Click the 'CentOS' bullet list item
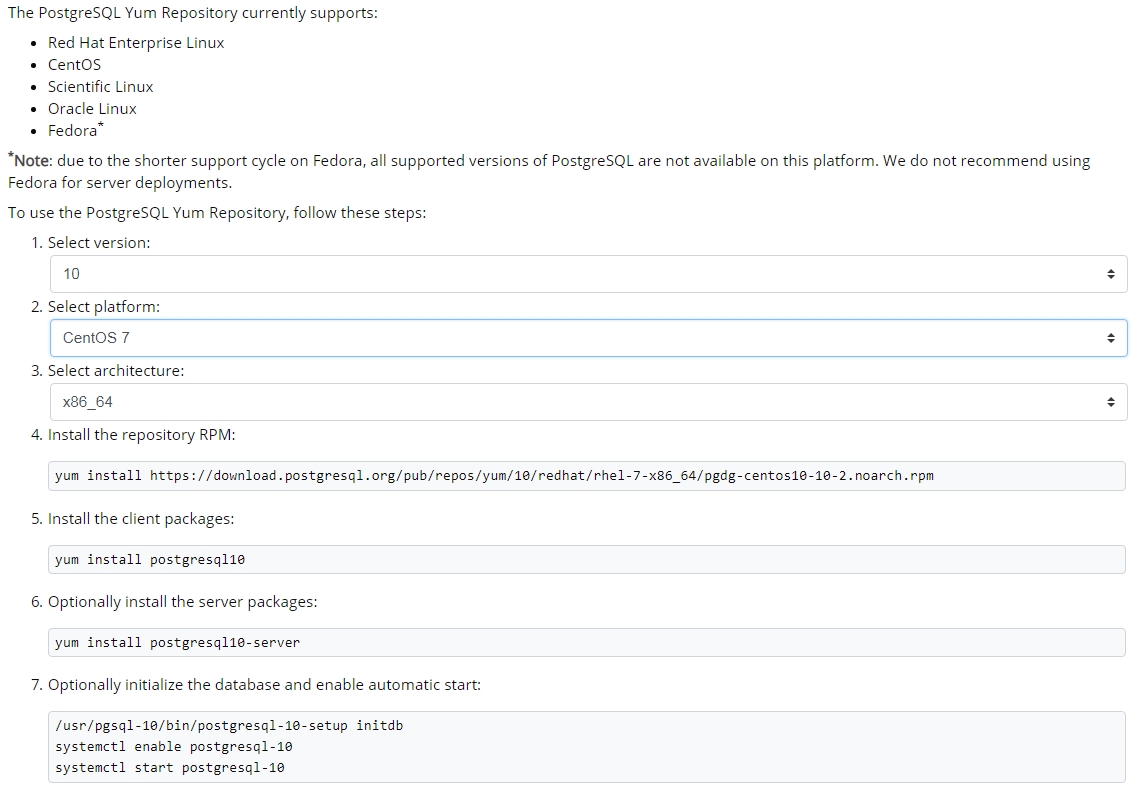The height and width of the screenshot is (793, 1139). [75, 65]
